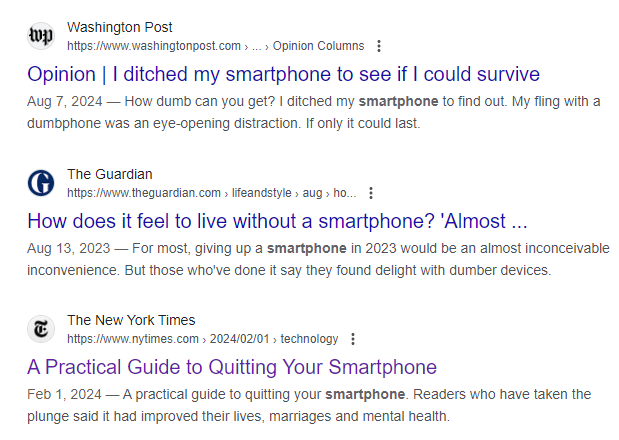The height and width of the screenshot is (440, 619).
Task: Click The New York Times site name
Action: pyautogui.click(x=131, y=320)
